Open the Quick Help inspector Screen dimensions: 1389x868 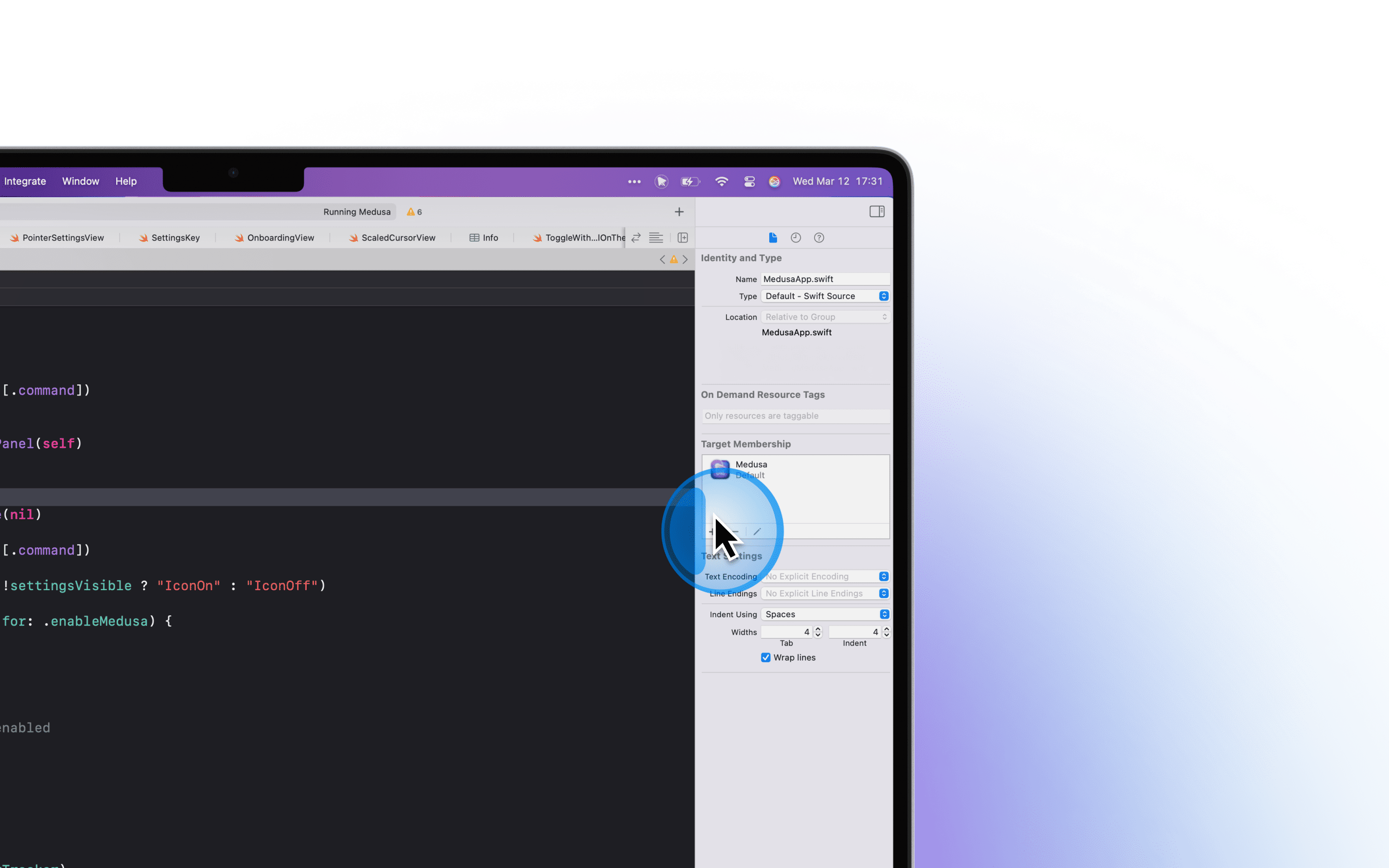[819, 238]
